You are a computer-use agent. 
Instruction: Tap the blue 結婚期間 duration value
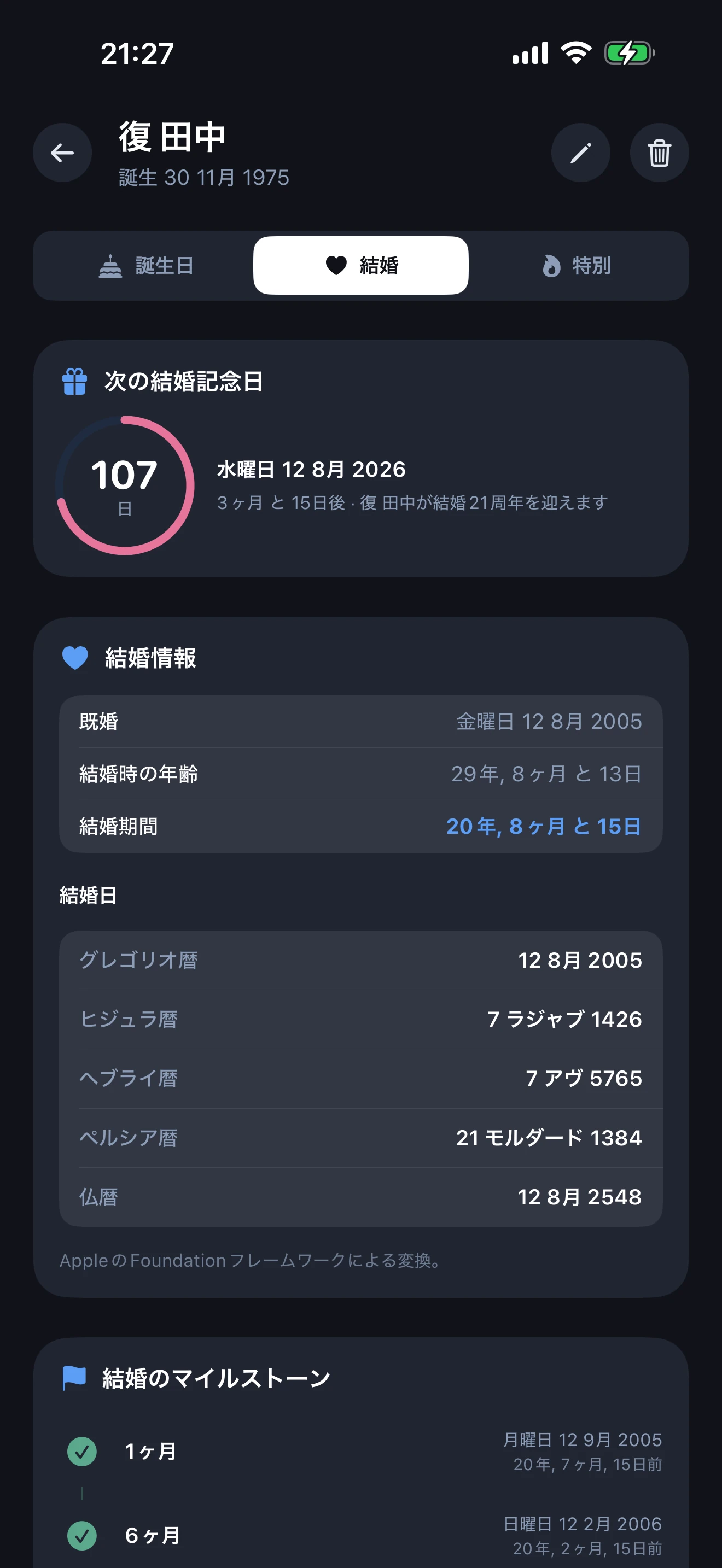pos(543,827)
